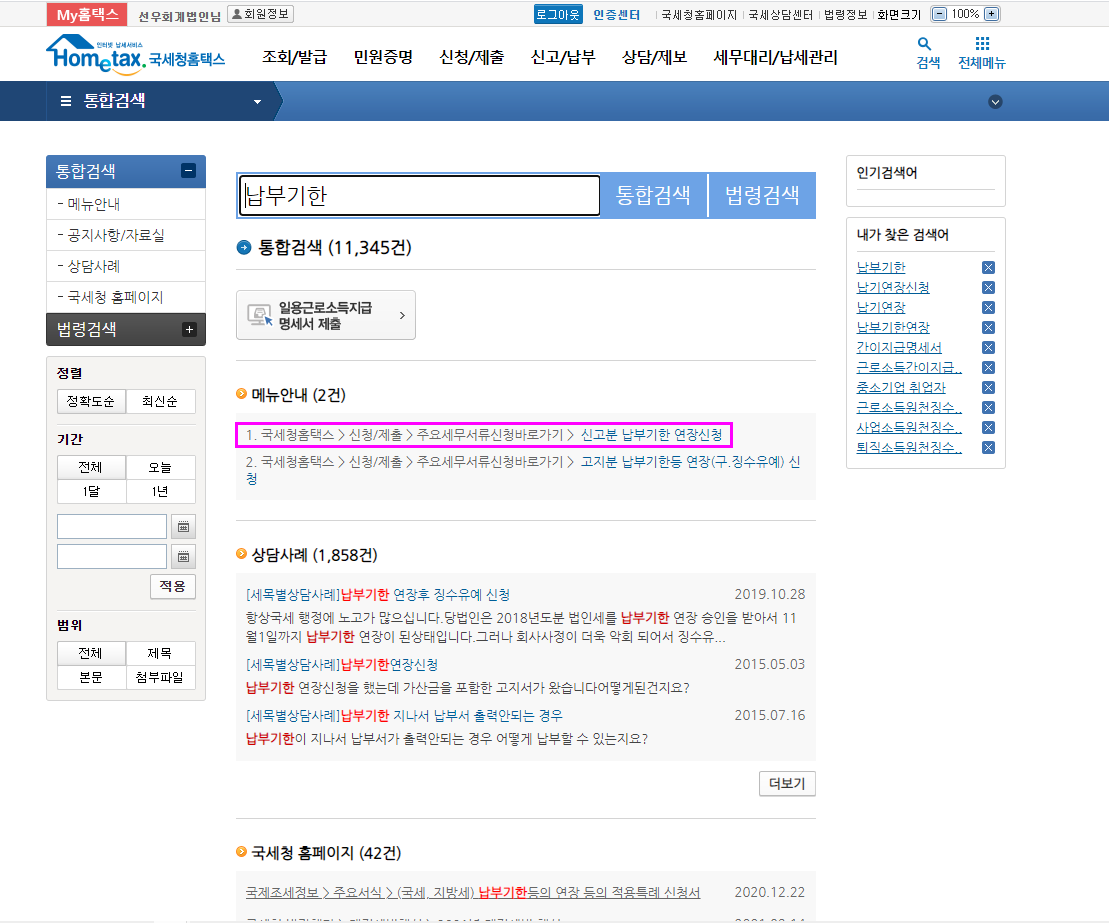Set search scope to 제목
Screen dimensions: 1109x923
(160, 654)
